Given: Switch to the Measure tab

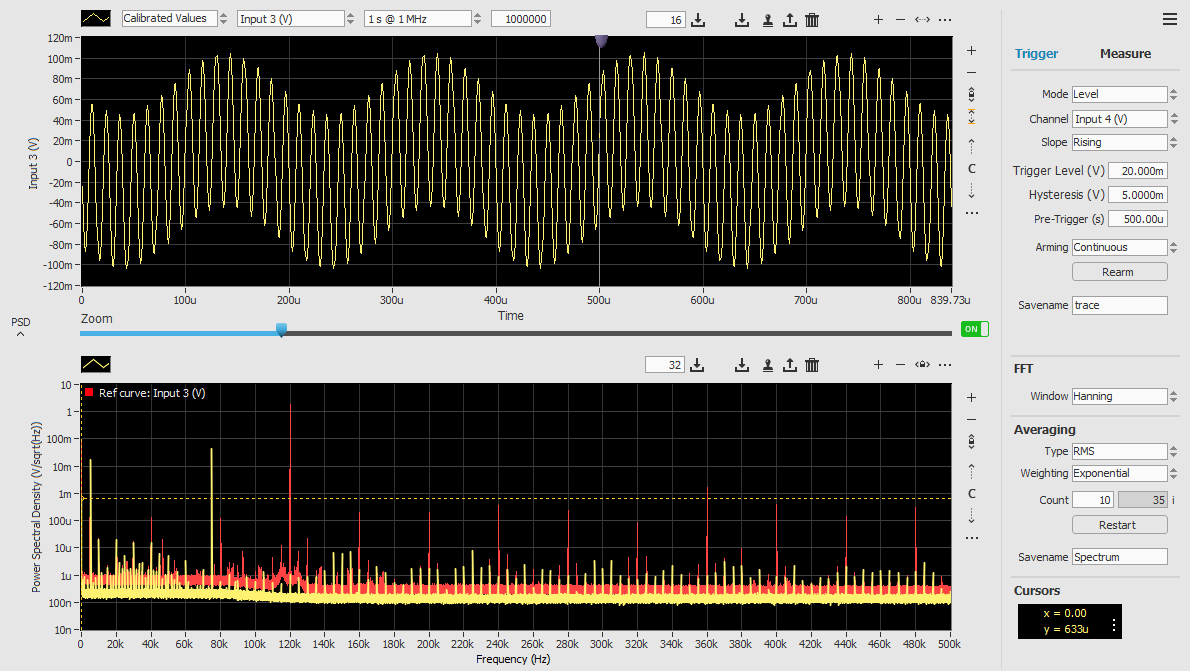Looking at the screenshot, I should tap(1124, 53).
